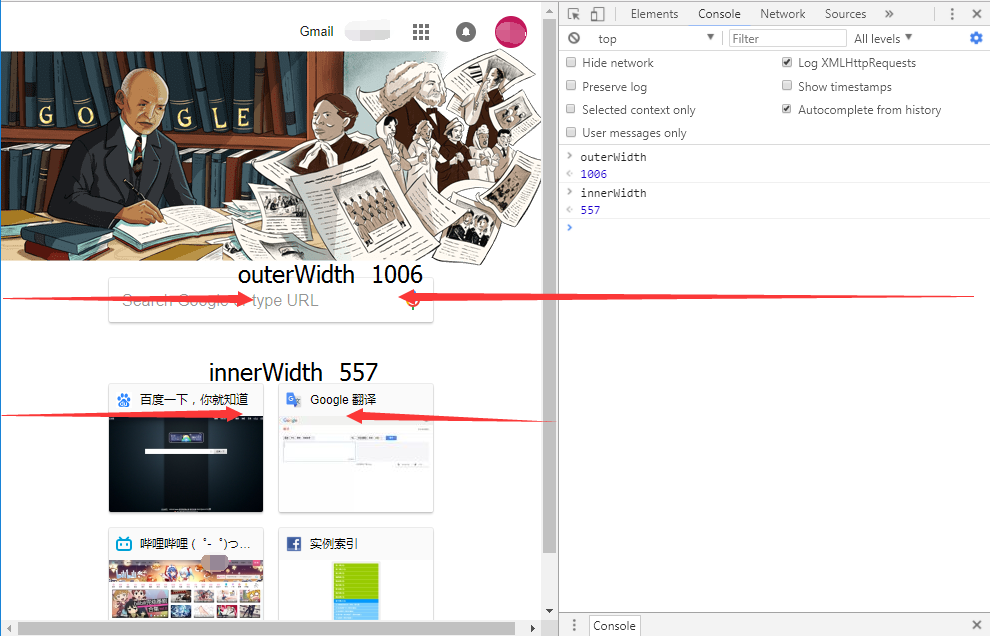Open the Google 翻译 tile title
Viewport: 990px width, 636px height.
click(x=343, y=400)
